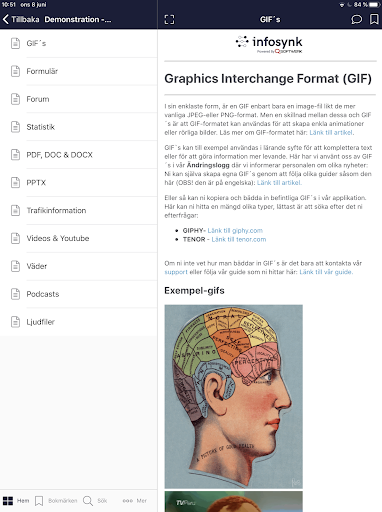Image resolution: width=382 pixels, height=512 pixels.
Task: Open the Ljudfiler list item
Action: 79,322
